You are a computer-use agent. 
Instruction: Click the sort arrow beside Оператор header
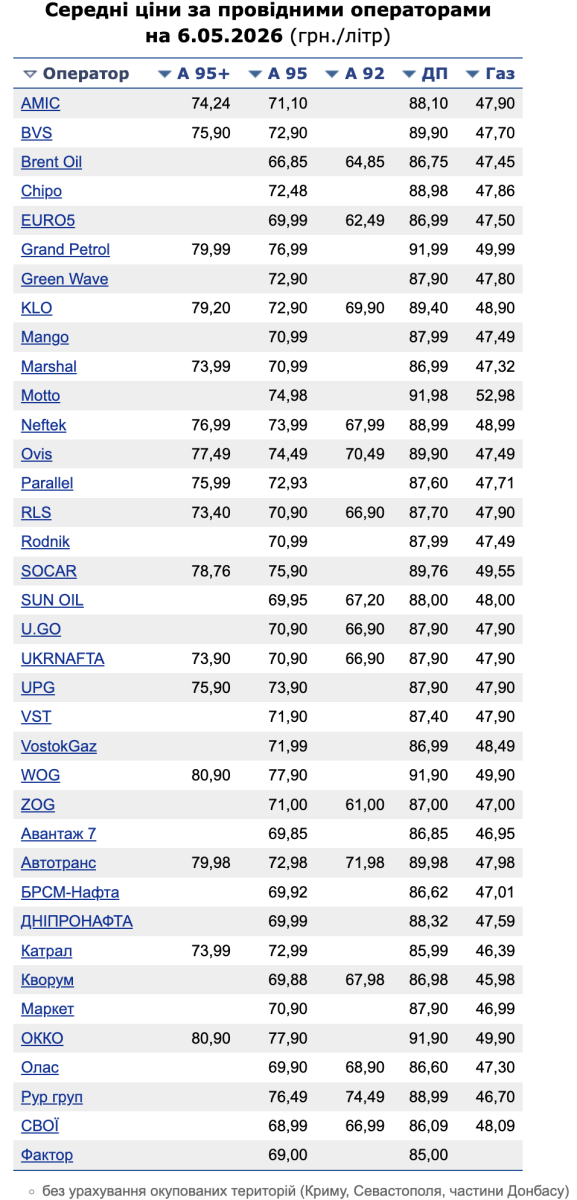30,74
